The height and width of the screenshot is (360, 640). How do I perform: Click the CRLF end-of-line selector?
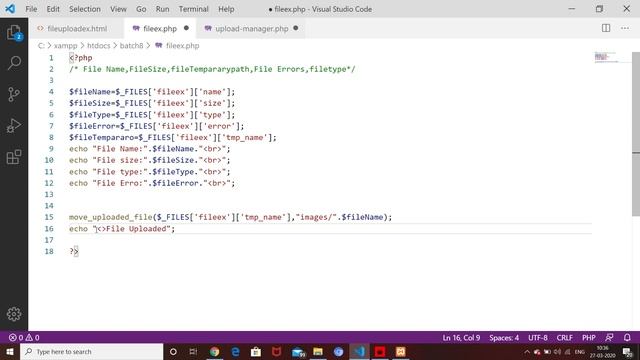coord(564,338)
